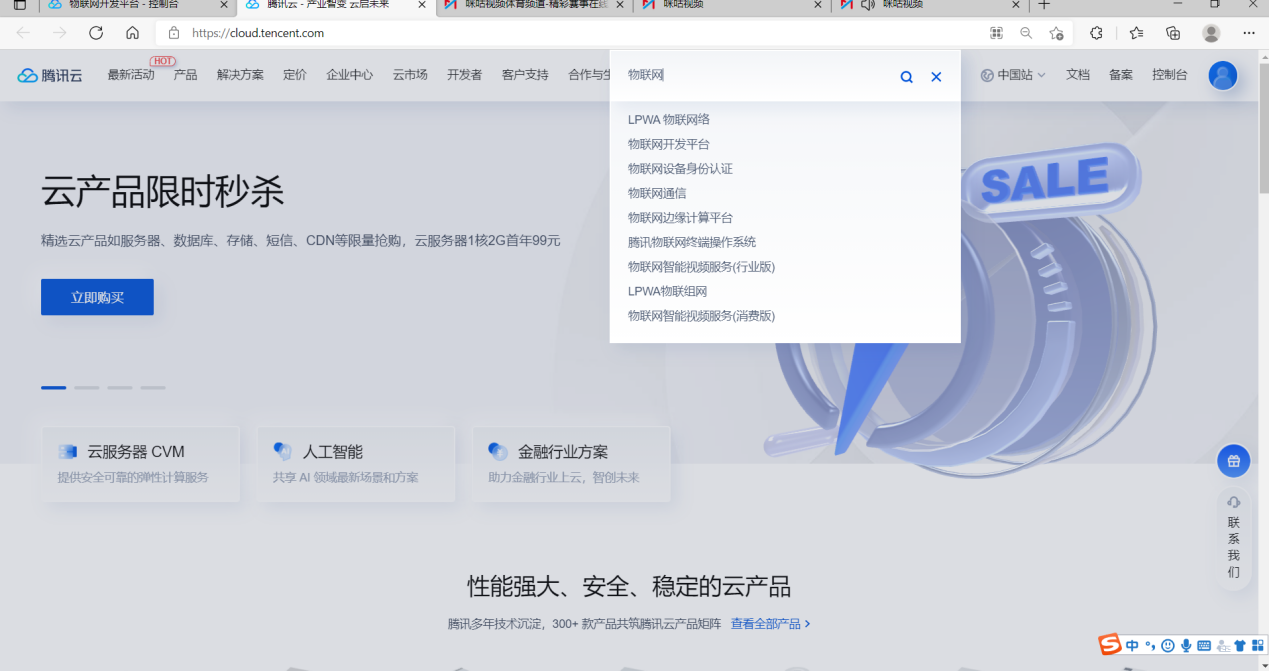The image size is (1269, 671).
Task: Open the 人工智能 card
Action: [356, 464]
